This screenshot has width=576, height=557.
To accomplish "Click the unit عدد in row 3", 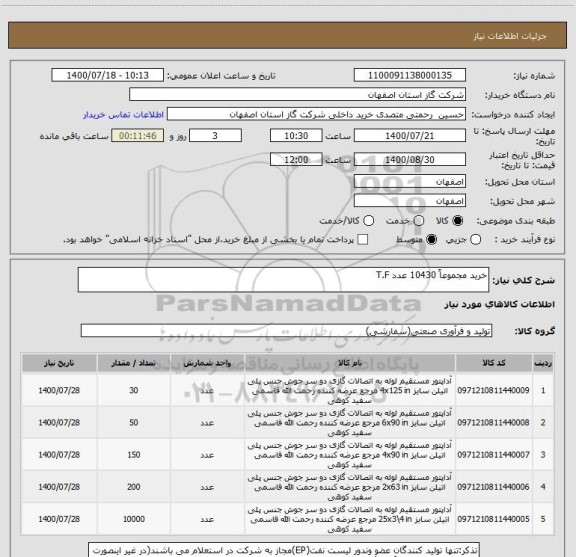I will click(x=207, y=455).
